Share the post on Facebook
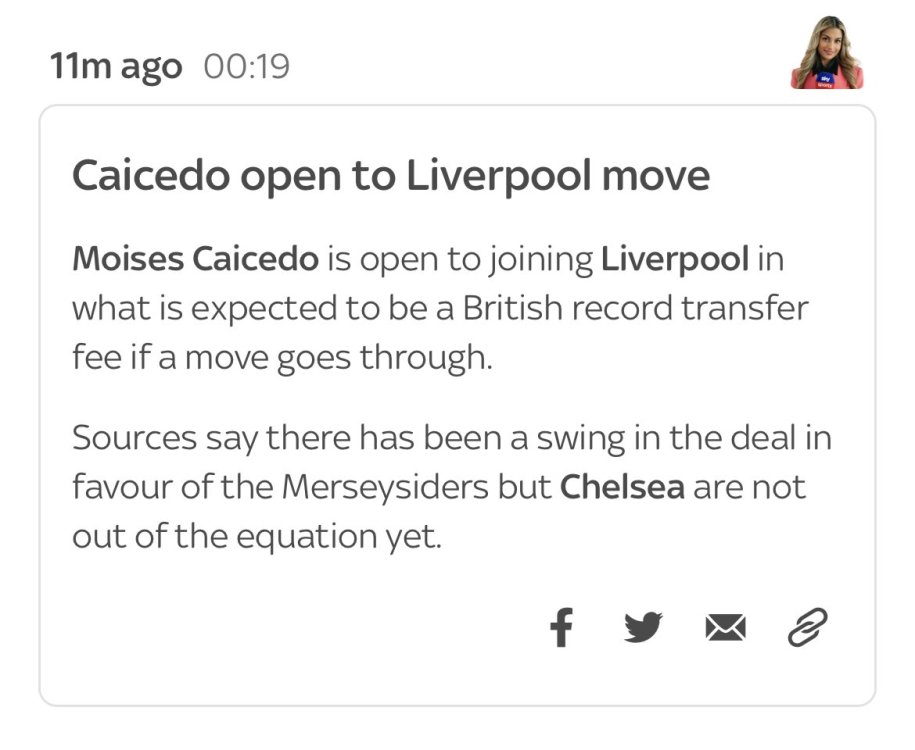Image resolution: width=915 pixels, height=750 pixels. pos(561,627)
